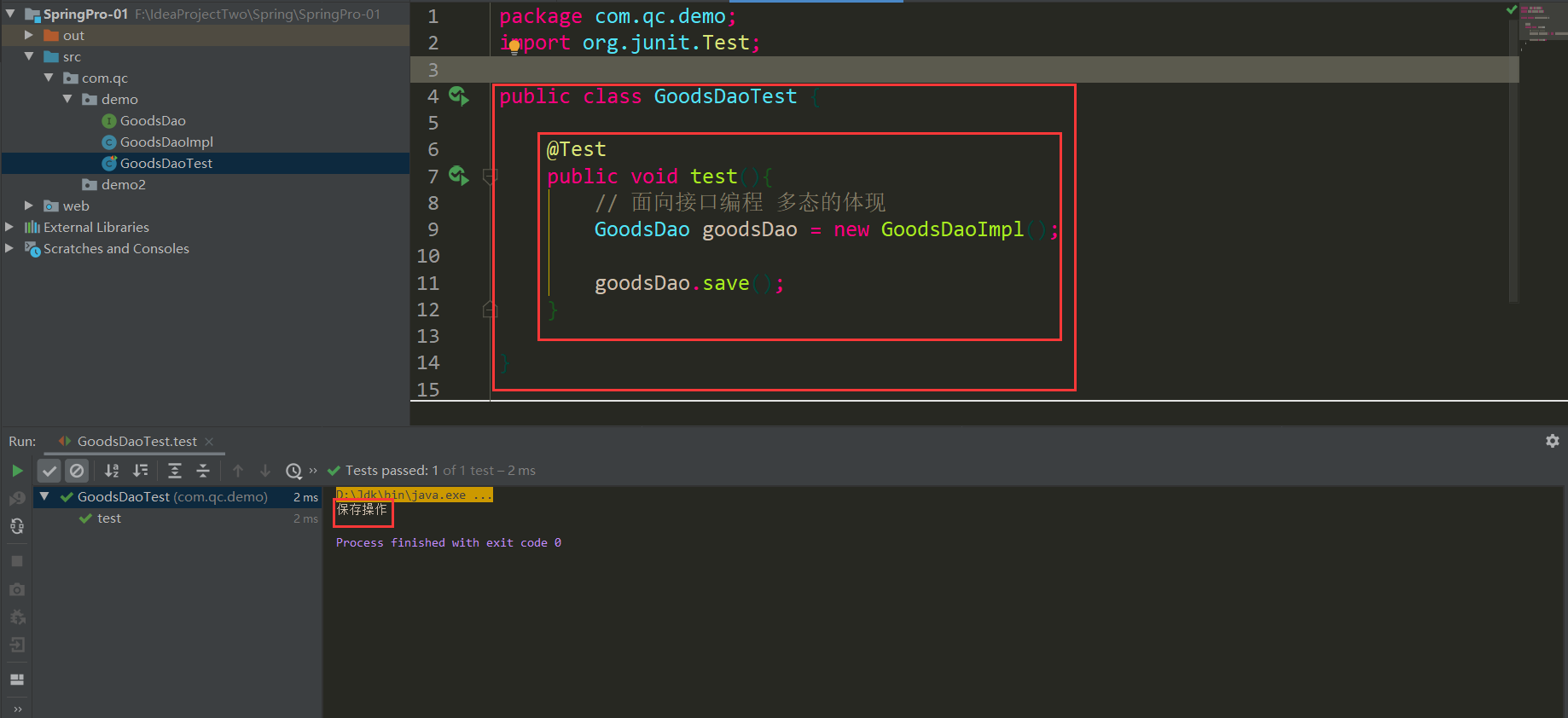Viewport: 1568px width, 718px height.
Task: Collapse the 'src' folder
Action: [x=29, y=56]
